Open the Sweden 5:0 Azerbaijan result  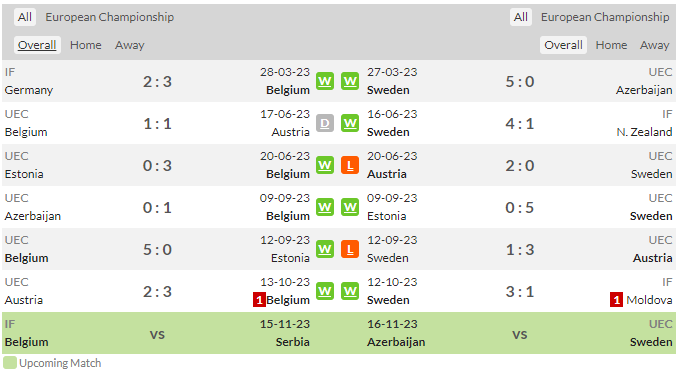coord(520,81)
